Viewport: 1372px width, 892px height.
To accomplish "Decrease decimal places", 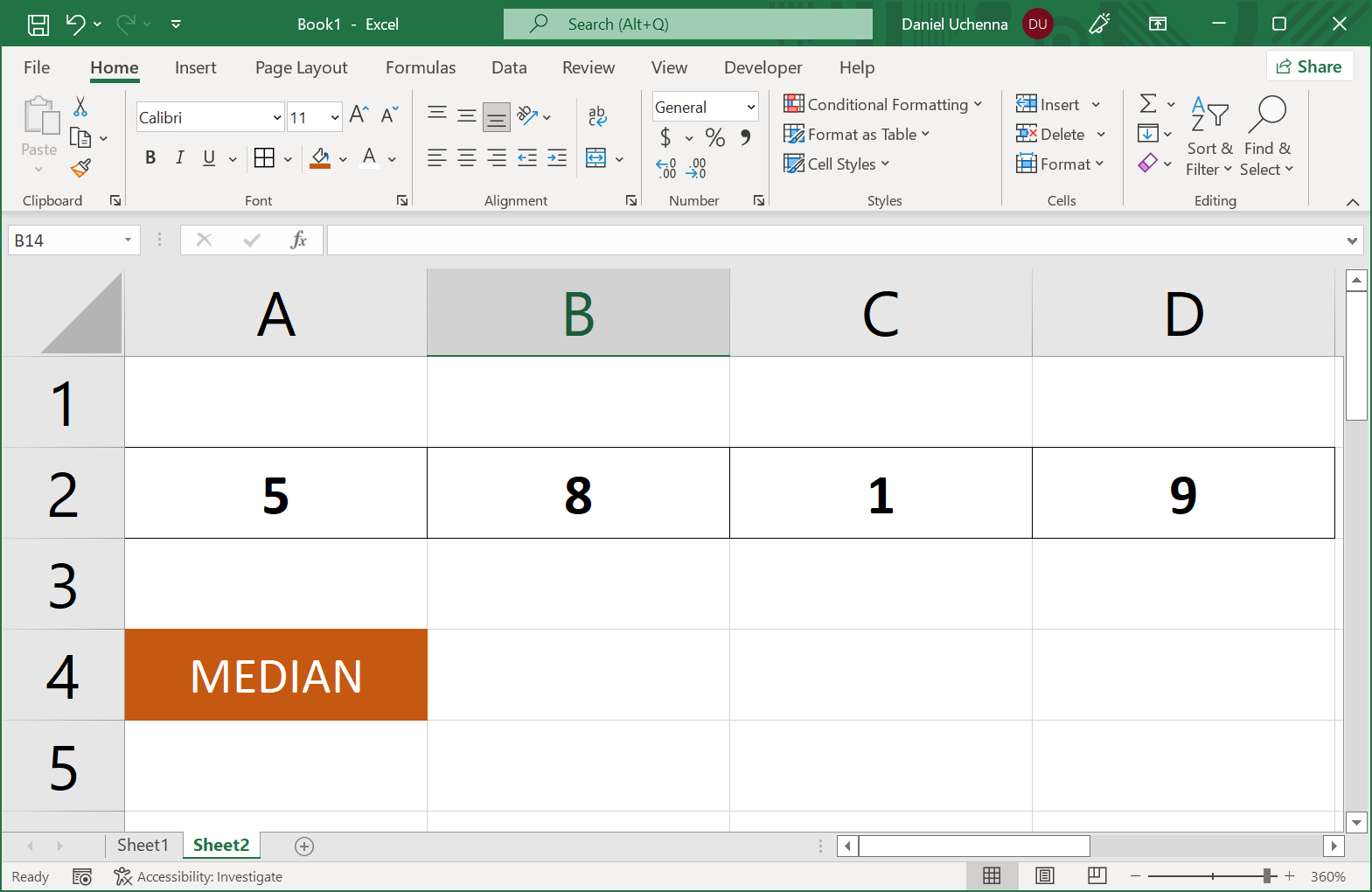I will tap(696, 168).
